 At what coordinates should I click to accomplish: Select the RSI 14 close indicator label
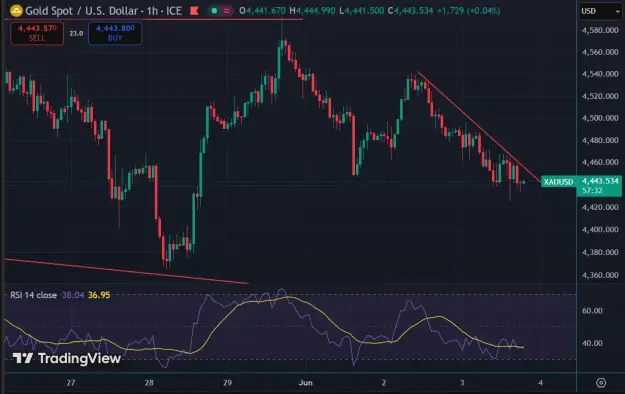[33, 295]
